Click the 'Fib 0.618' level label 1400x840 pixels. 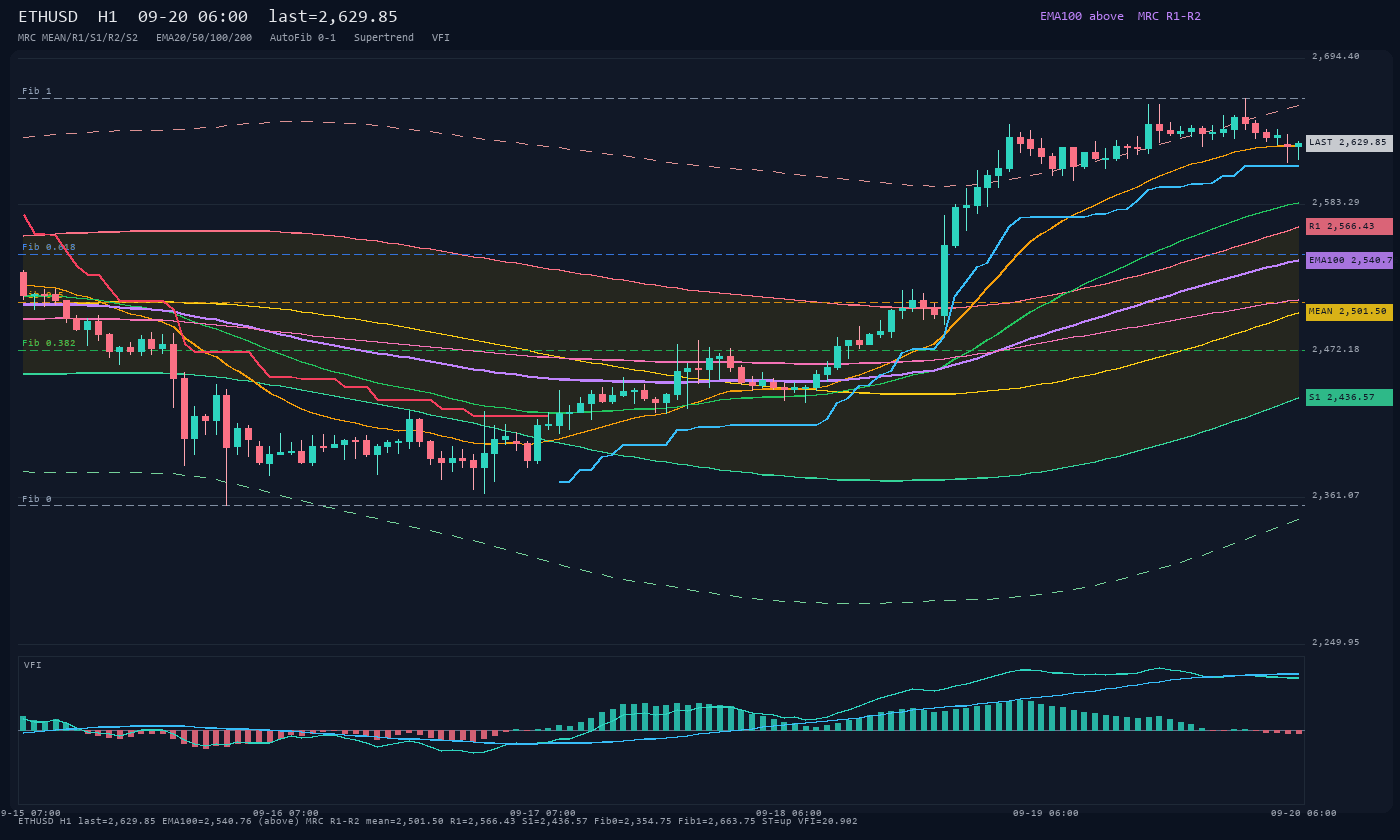pos(49,247)
